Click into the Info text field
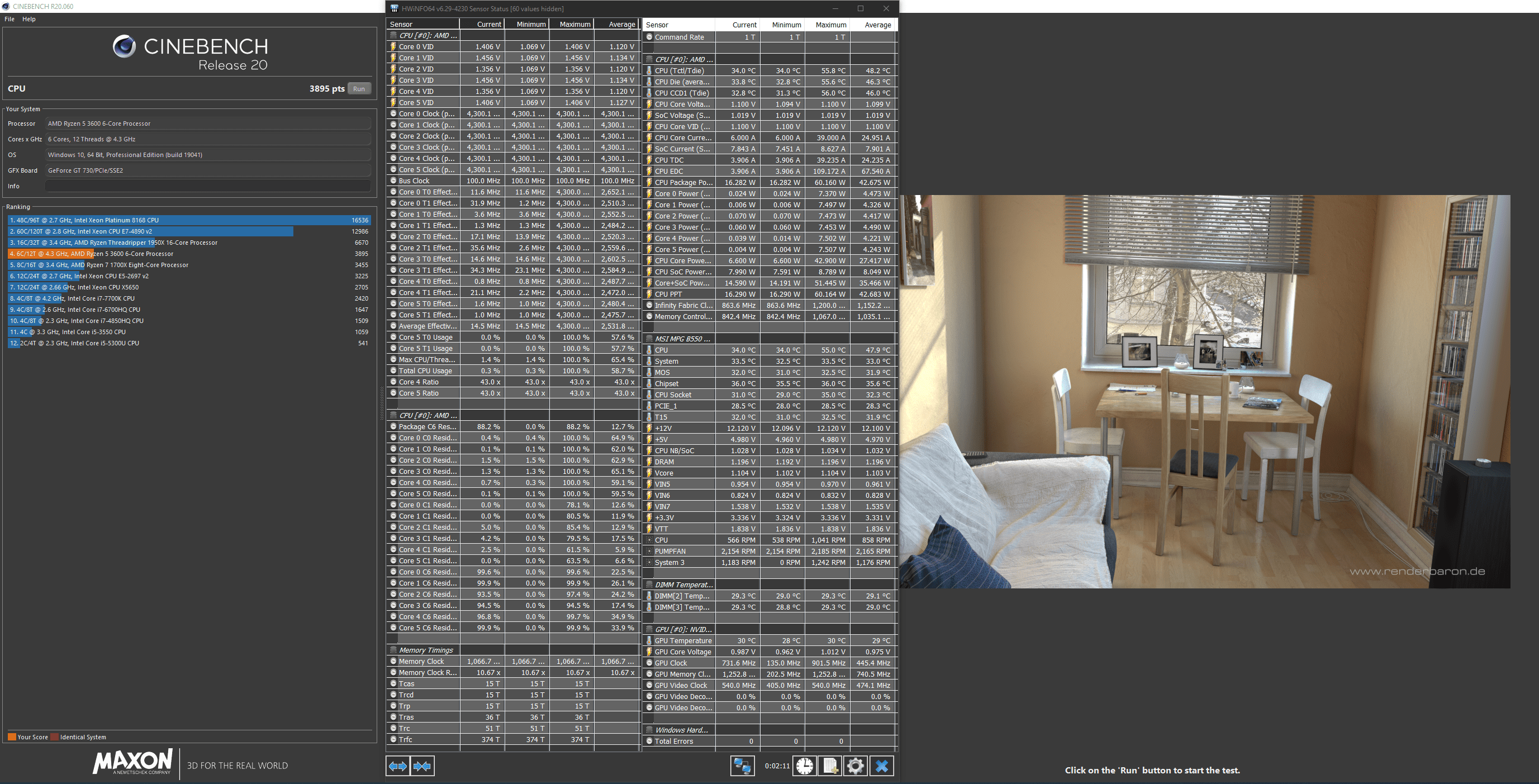This screenshot has height=784, width=1539. [208, 186]
